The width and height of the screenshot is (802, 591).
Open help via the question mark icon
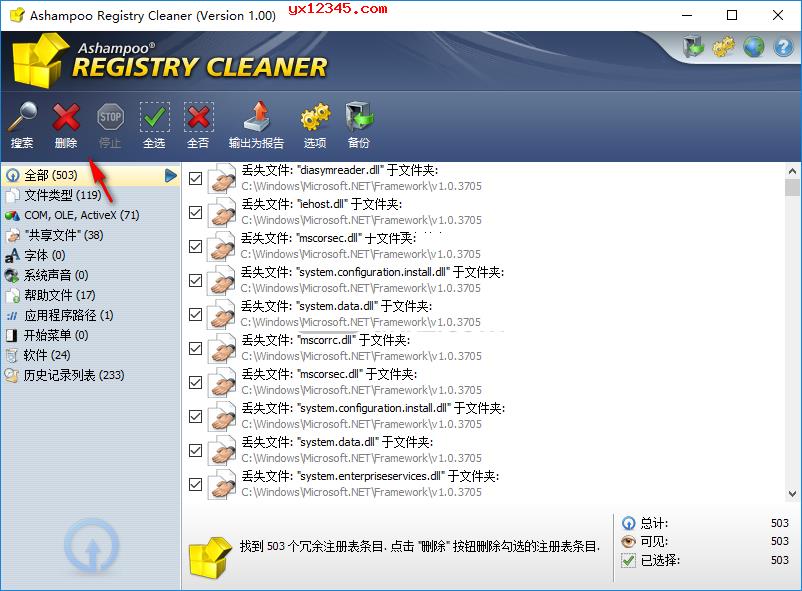[x=783, y=47]
